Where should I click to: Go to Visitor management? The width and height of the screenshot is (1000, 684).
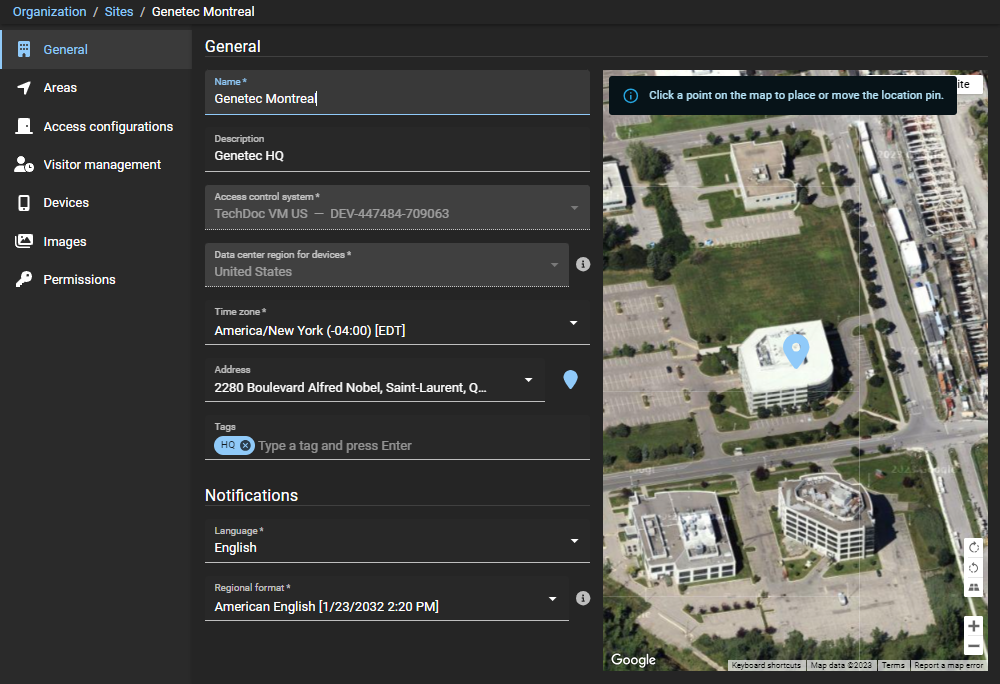pos(102,165)
